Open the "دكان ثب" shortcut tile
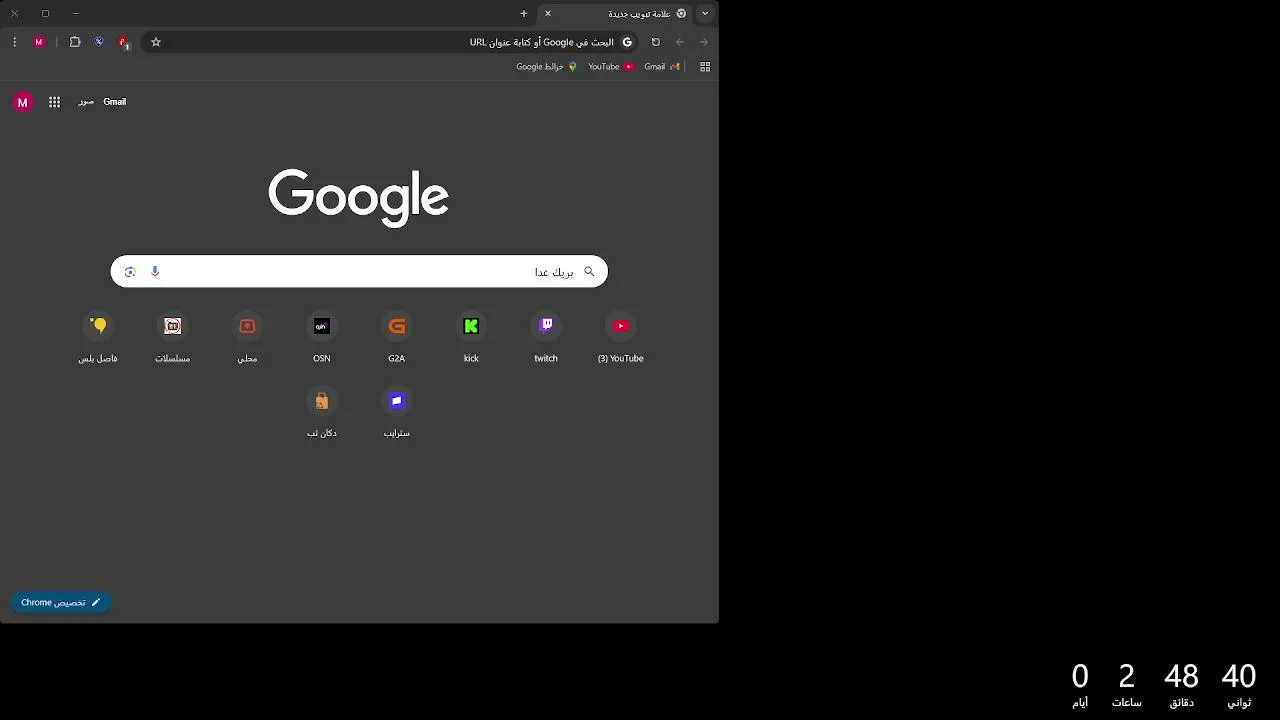 (322, 412)
